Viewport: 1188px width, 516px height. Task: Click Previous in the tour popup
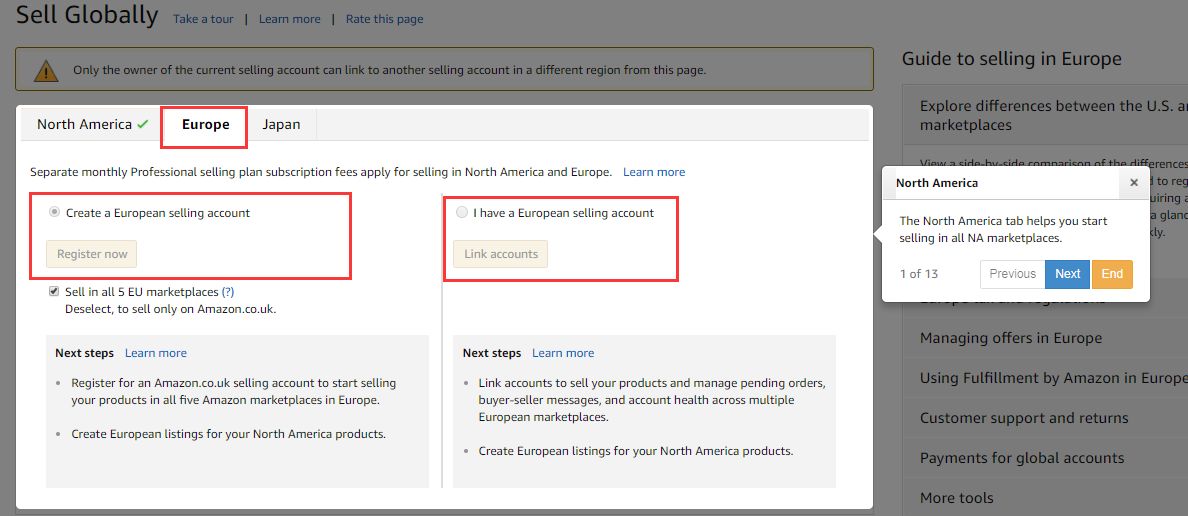[x=1012, y=274]
